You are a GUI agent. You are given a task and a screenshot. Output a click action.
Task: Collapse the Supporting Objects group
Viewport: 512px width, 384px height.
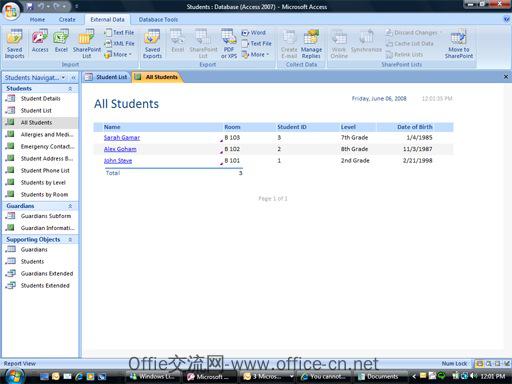click(70, 240)
